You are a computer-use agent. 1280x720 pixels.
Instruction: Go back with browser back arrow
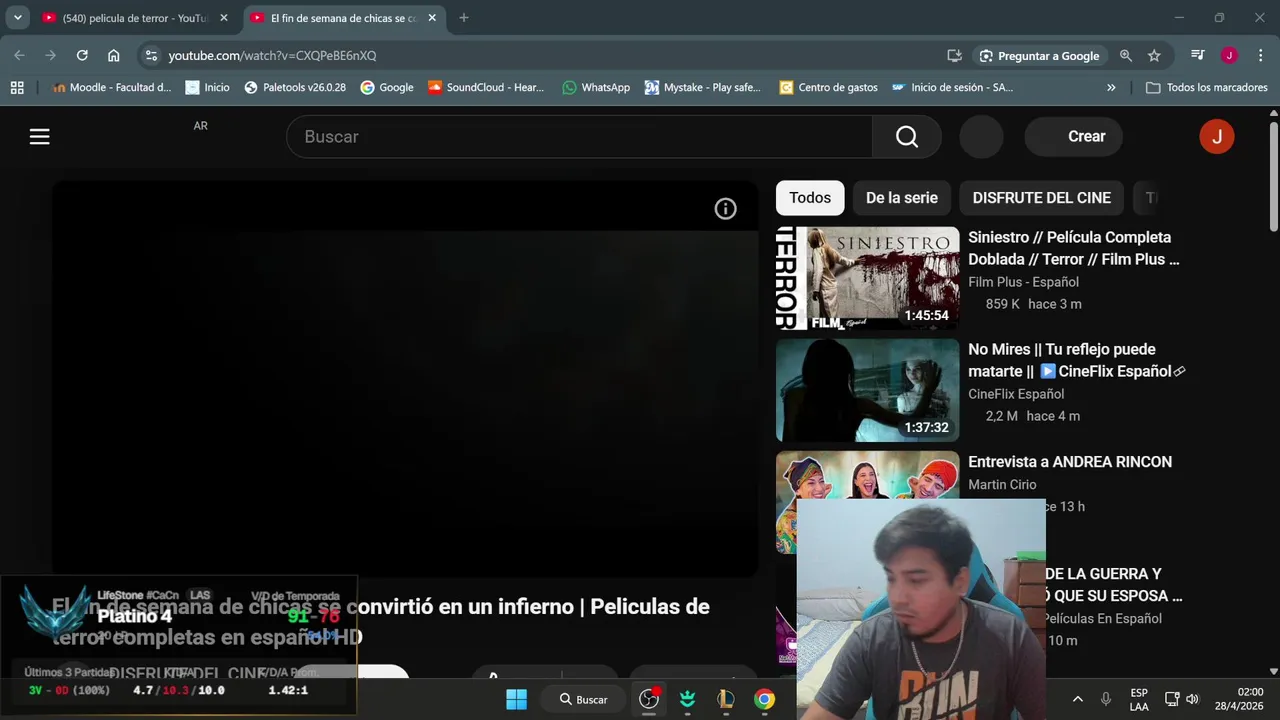coord(19,56)
